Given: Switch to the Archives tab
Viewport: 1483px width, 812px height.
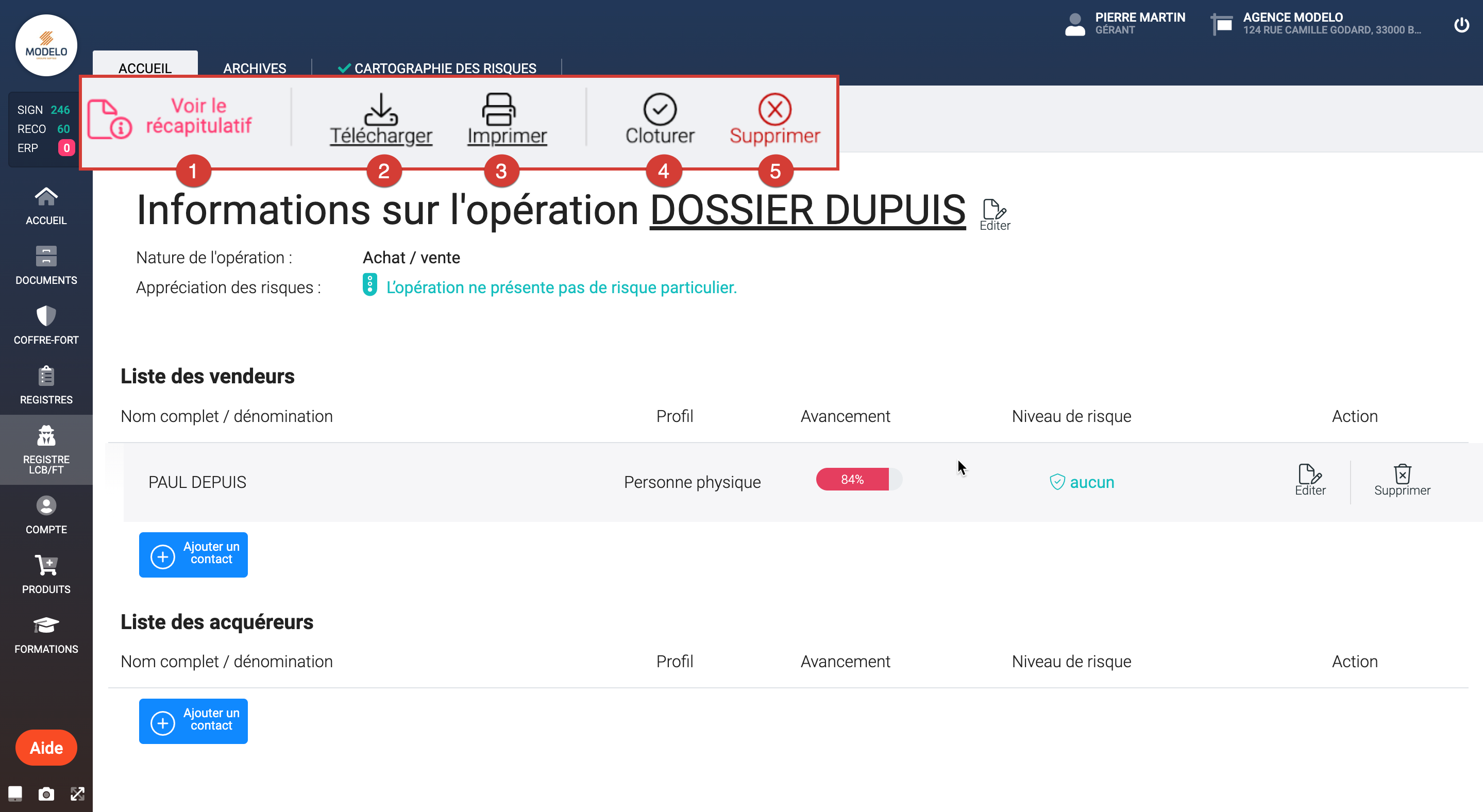Looking at the screenshot, I should [255, 68].
